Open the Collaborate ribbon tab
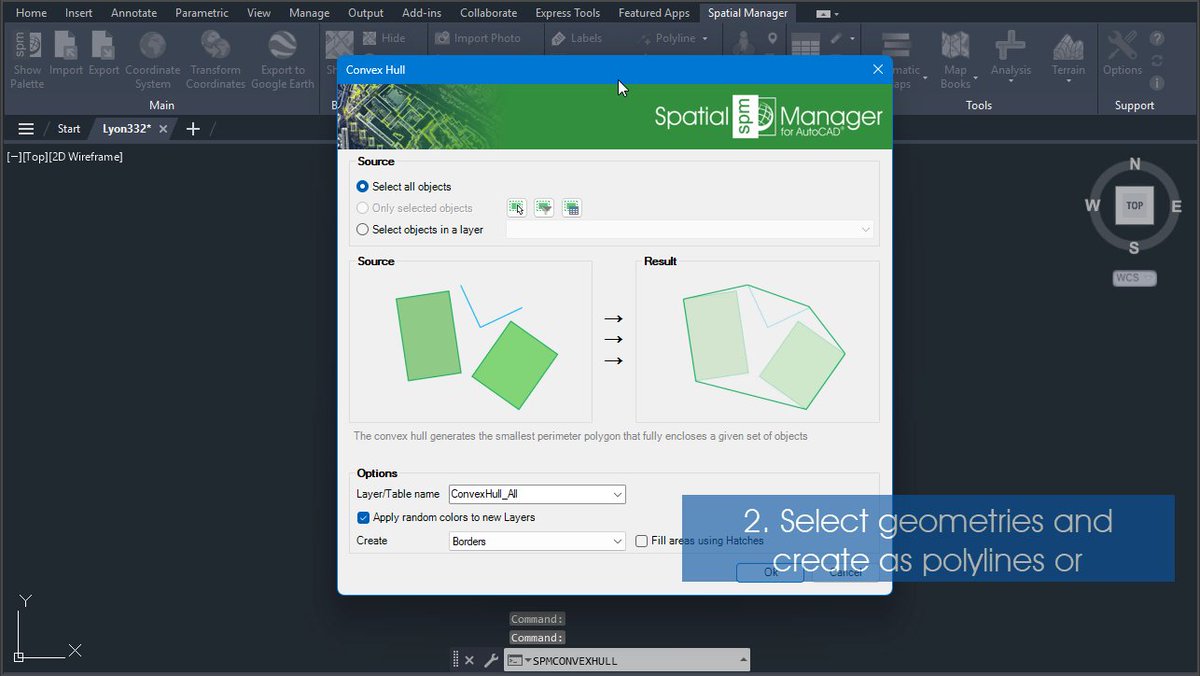Viewport: 1200px width, 676px height. pos(489,13)
